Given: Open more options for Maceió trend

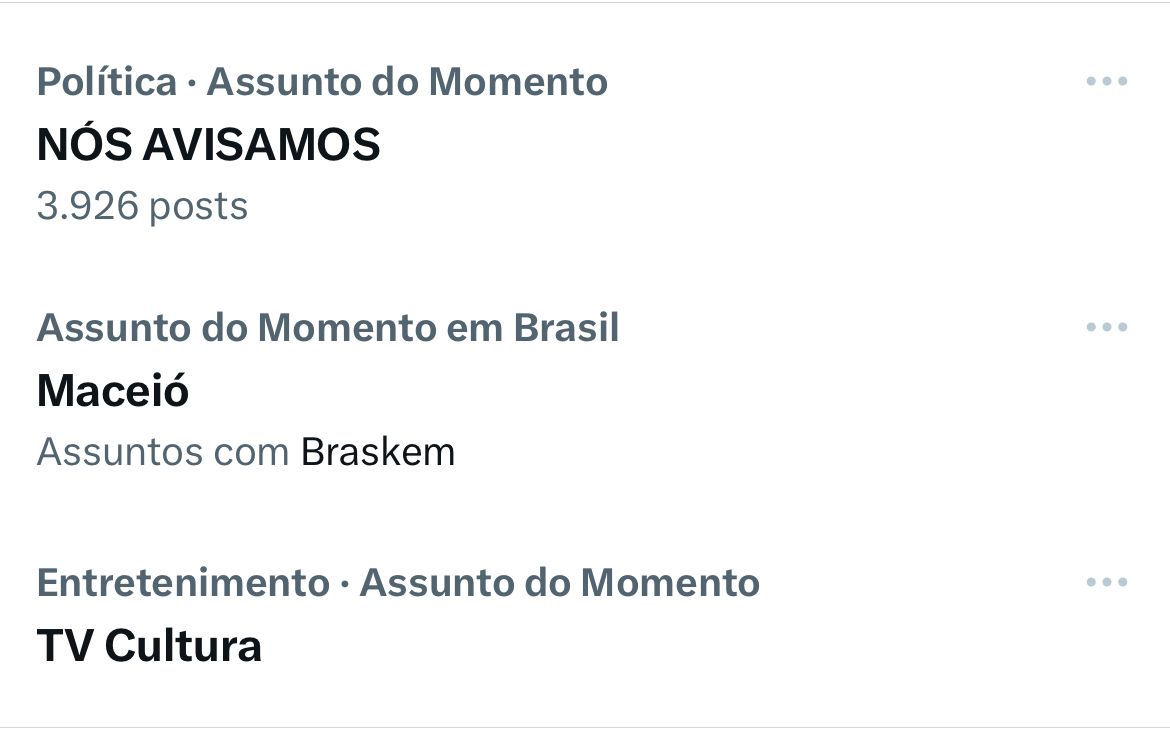Looking at the screenshot, I should click(x=1106, y=327).
